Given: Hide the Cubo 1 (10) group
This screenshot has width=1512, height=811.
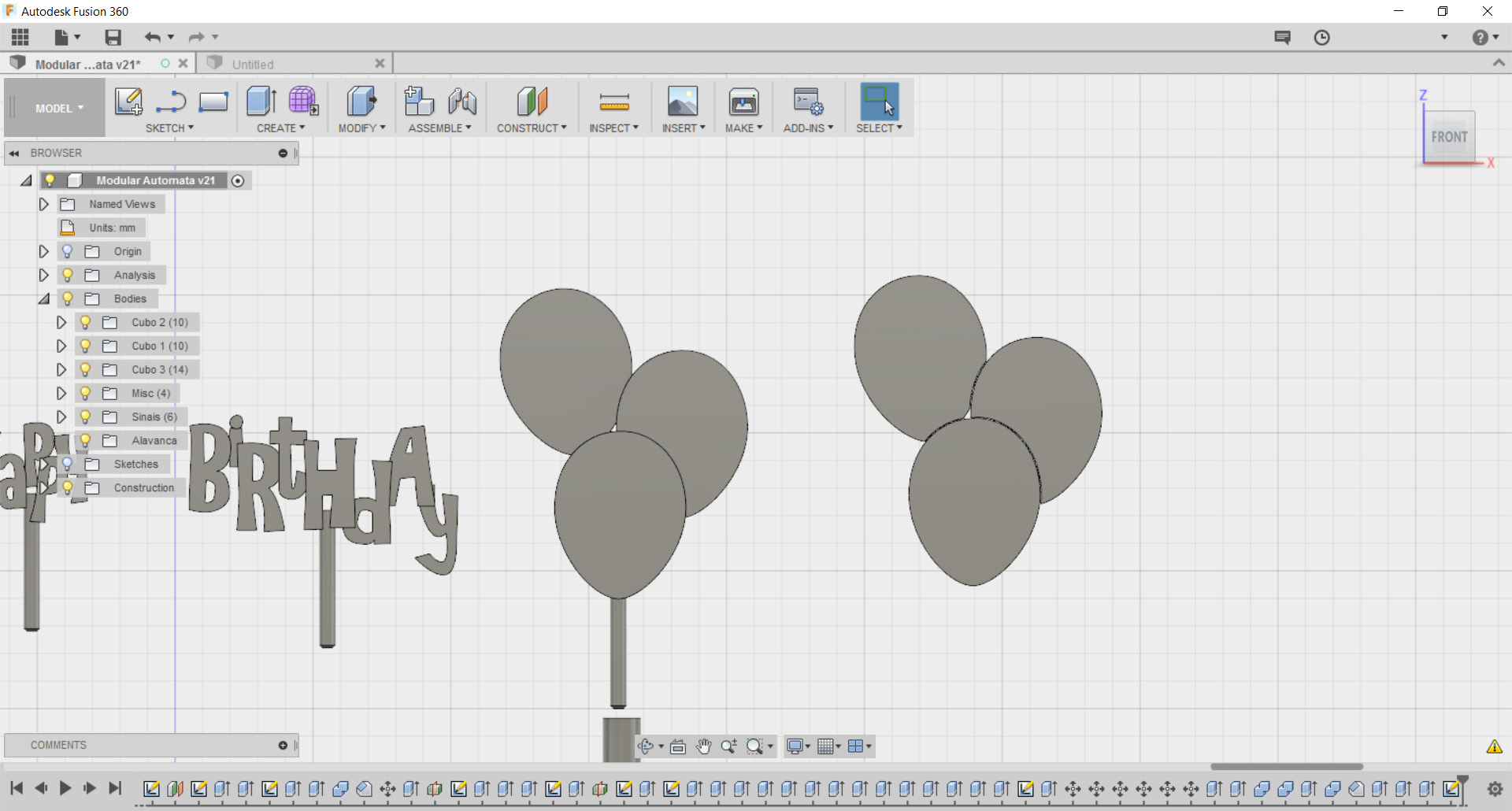Looking at the screenshot, I should pyautogui.click(x=86, y=346).
